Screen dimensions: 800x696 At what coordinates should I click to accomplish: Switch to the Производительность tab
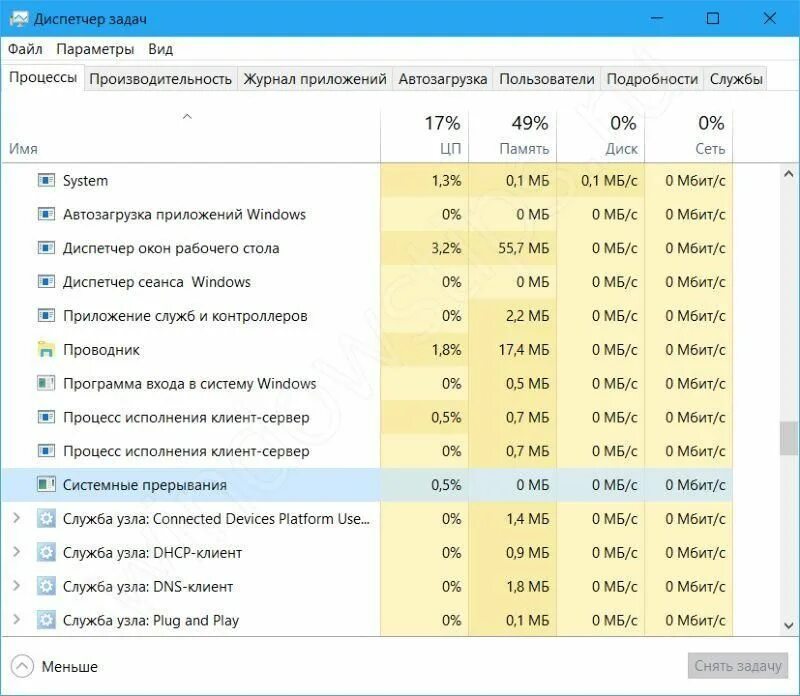point(162,77)
